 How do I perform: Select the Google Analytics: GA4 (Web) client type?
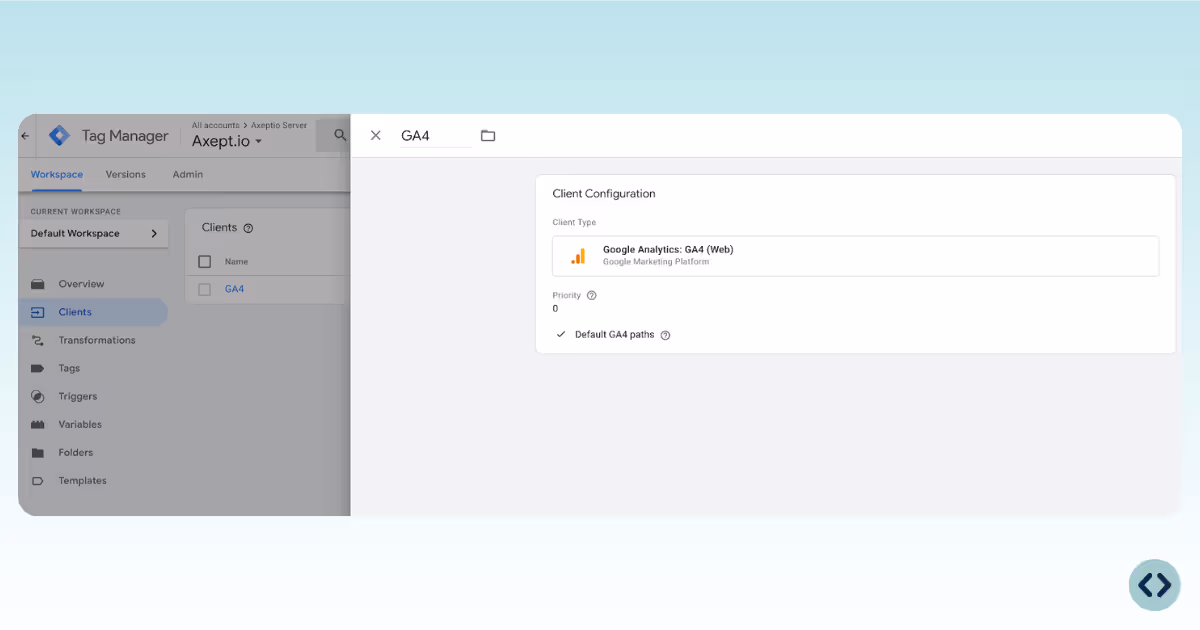coord(856,256)
